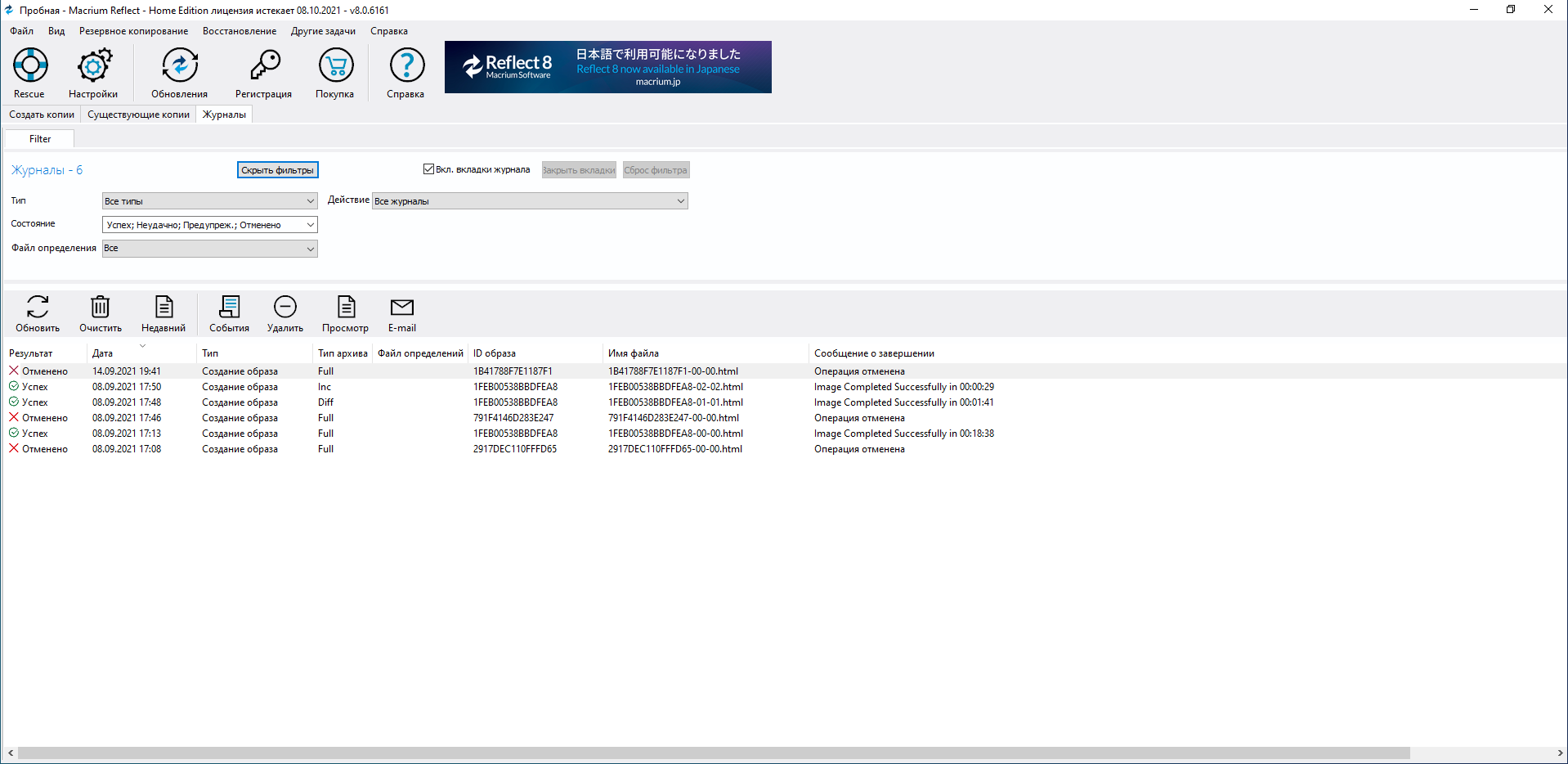Click scrollbar right arrow at bottom
This screenshot has height=764, width=1568.
click(1560, 753)
